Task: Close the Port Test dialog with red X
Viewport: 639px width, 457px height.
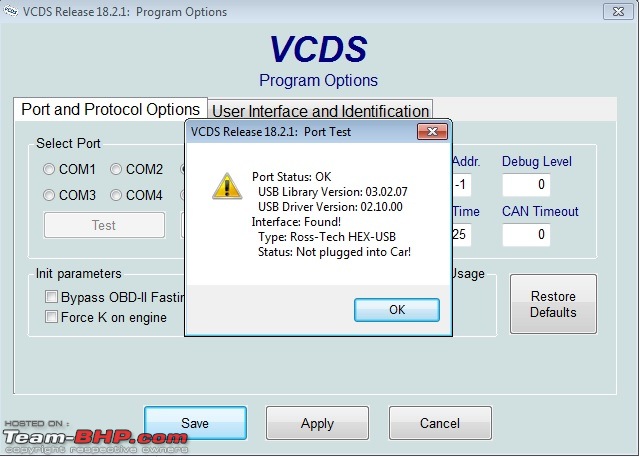Action: pyautogui.click(x=432, y=131)
